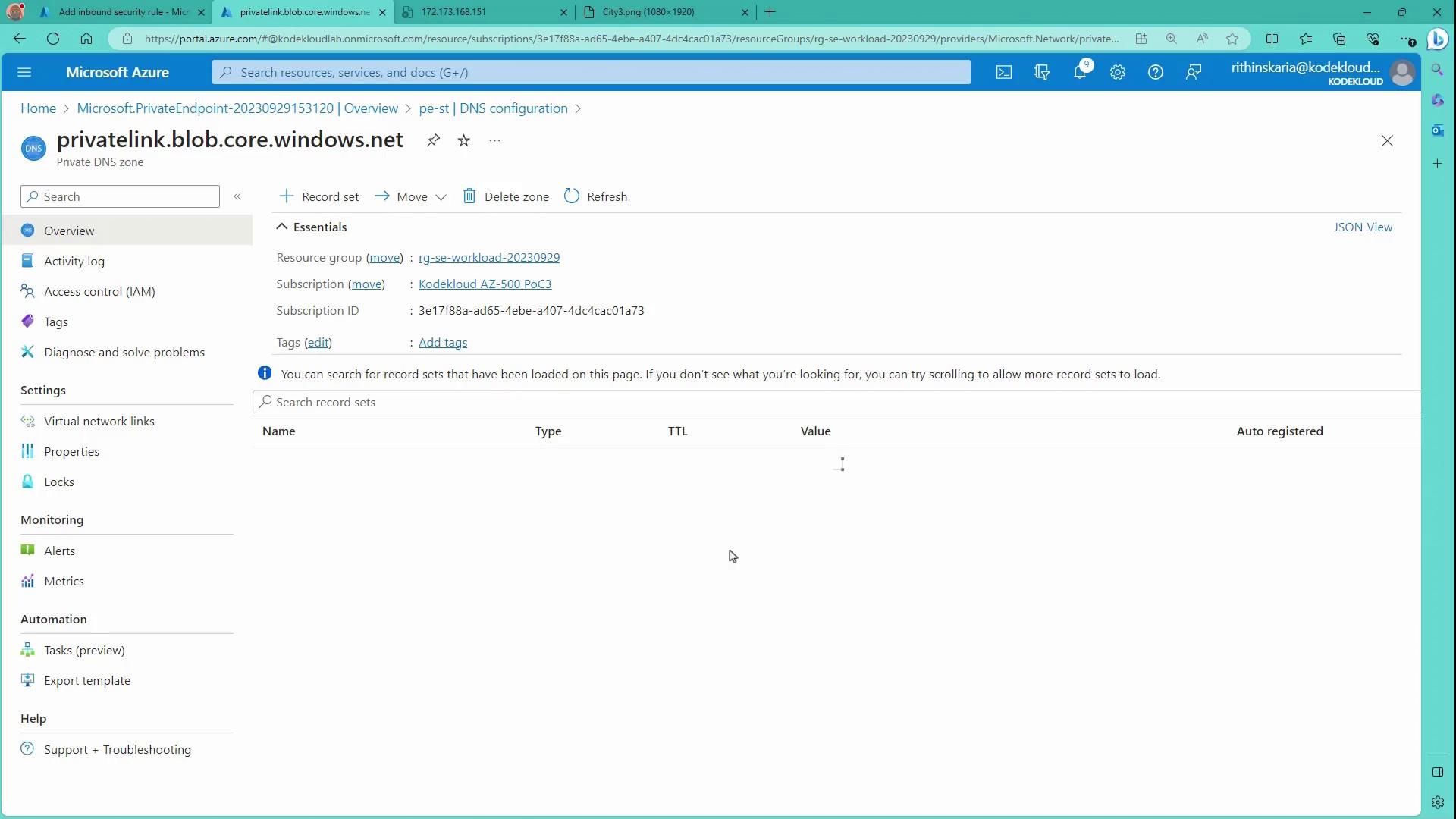Click the Delete zone button
The height and width of the screenshot is (819, 1456).
tap(506, 196)
